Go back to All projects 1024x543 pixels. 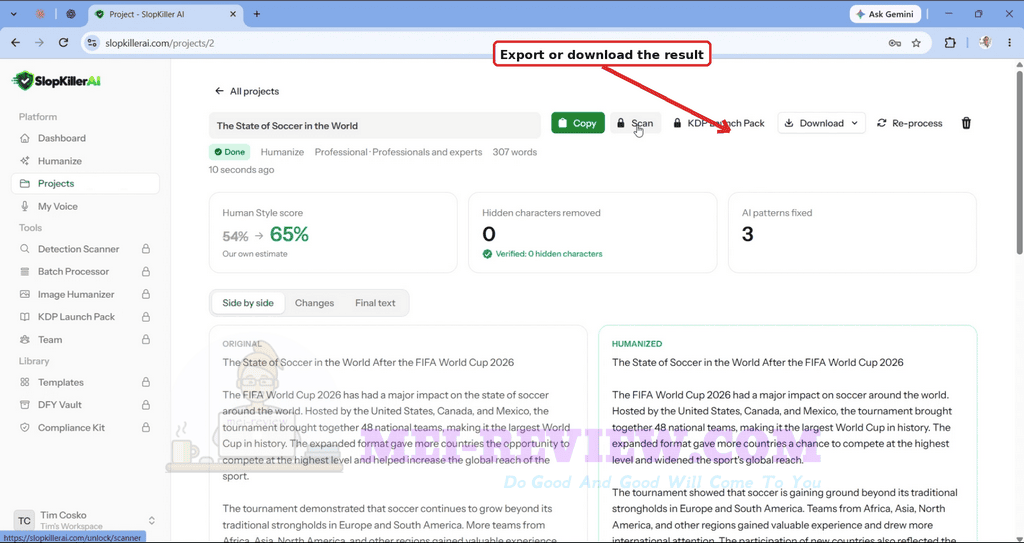click(x=247, y=91)
